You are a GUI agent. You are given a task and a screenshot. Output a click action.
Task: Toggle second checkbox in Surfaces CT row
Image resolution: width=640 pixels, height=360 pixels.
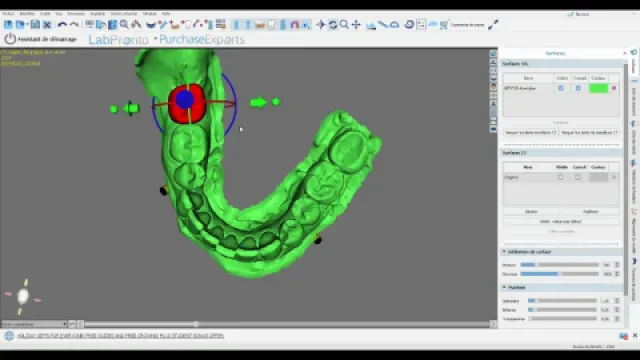pyautogui.click(x=578, y=177)
